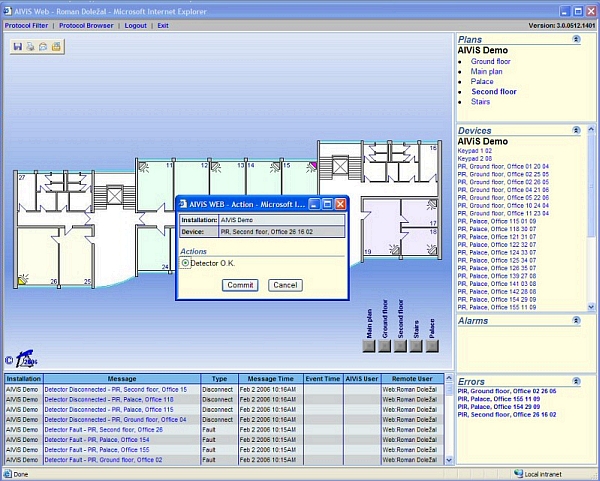600x481 pixels.
Task: Click the Type column header
Action: 219,379
